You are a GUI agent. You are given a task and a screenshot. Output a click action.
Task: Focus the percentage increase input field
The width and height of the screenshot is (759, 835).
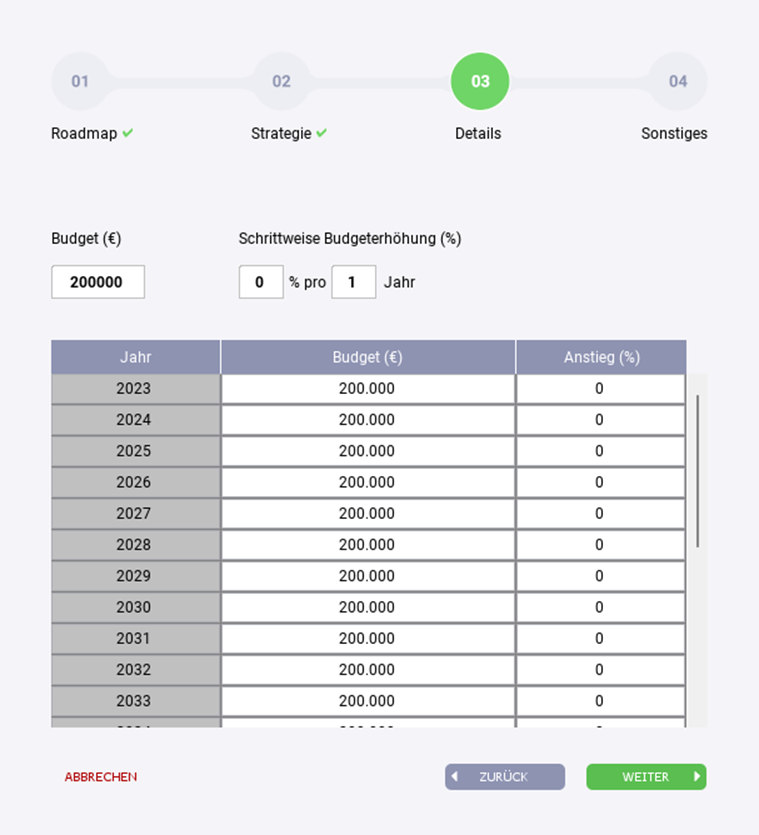260,282
